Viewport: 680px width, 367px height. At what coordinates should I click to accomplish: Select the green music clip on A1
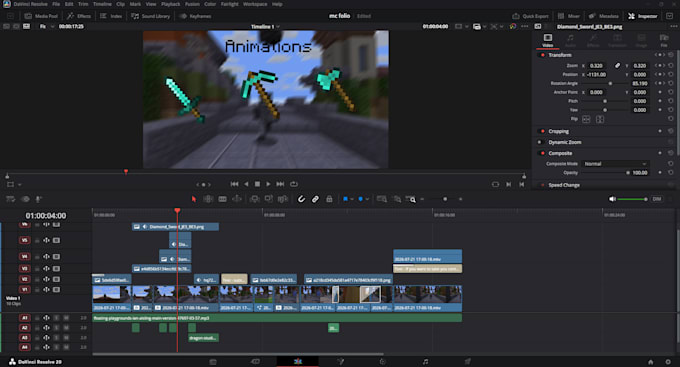pyautogui.click(x=277, y=318)
